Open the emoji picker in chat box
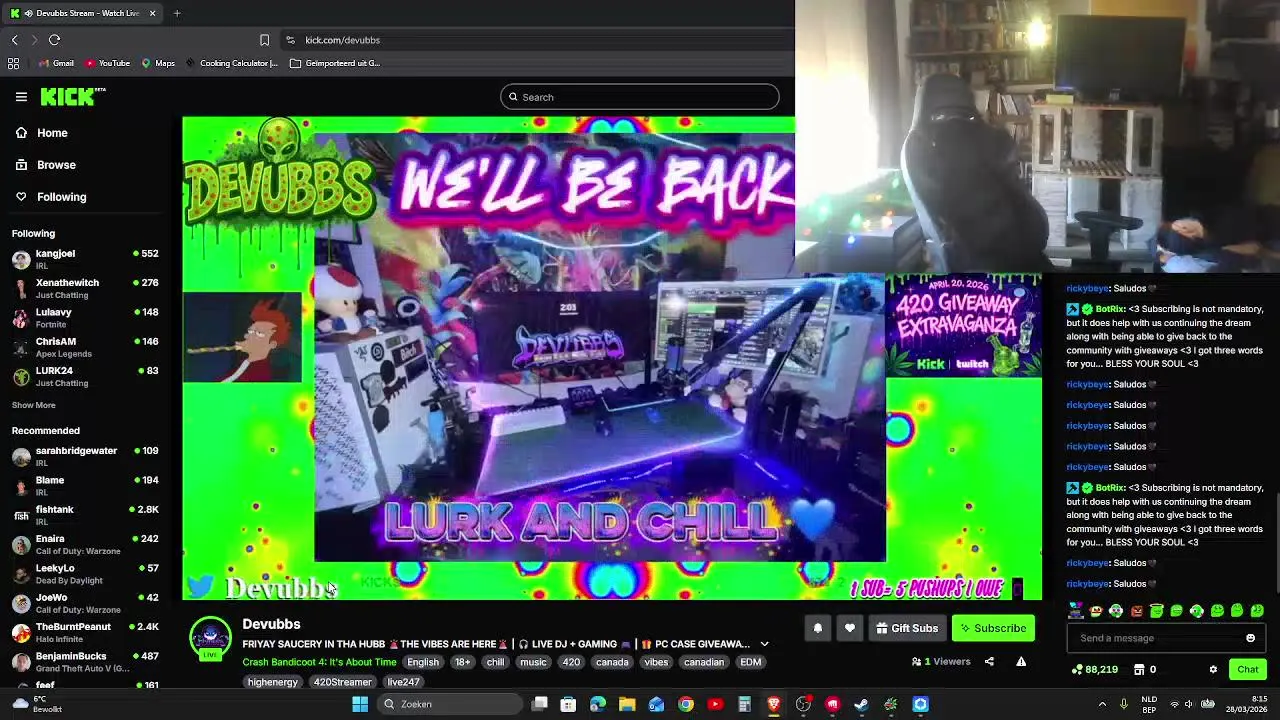 click(x=1250, y=638)
